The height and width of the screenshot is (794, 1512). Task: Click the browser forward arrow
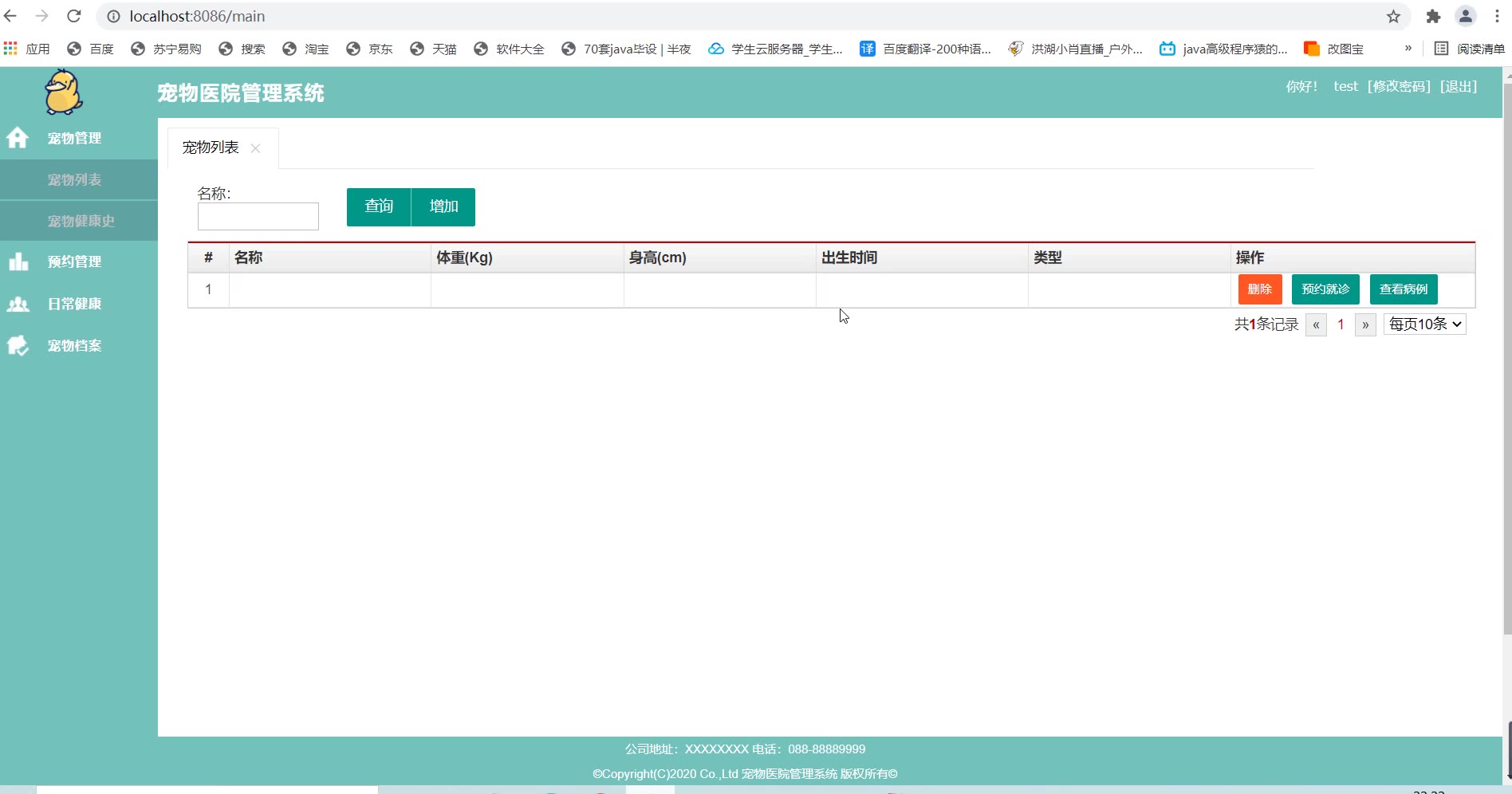(x=42, y=16)
